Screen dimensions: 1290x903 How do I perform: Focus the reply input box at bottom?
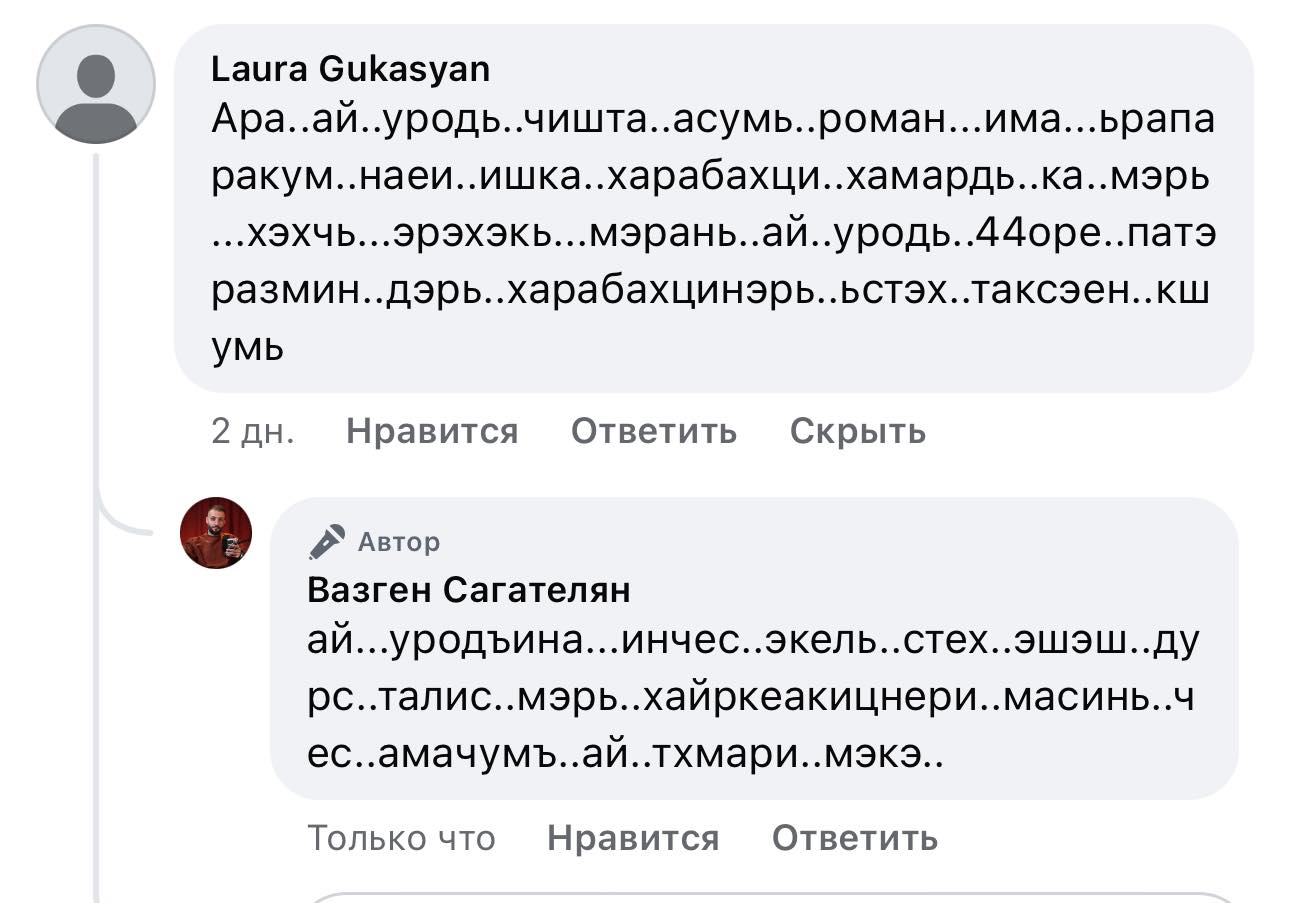click(770, 896)
